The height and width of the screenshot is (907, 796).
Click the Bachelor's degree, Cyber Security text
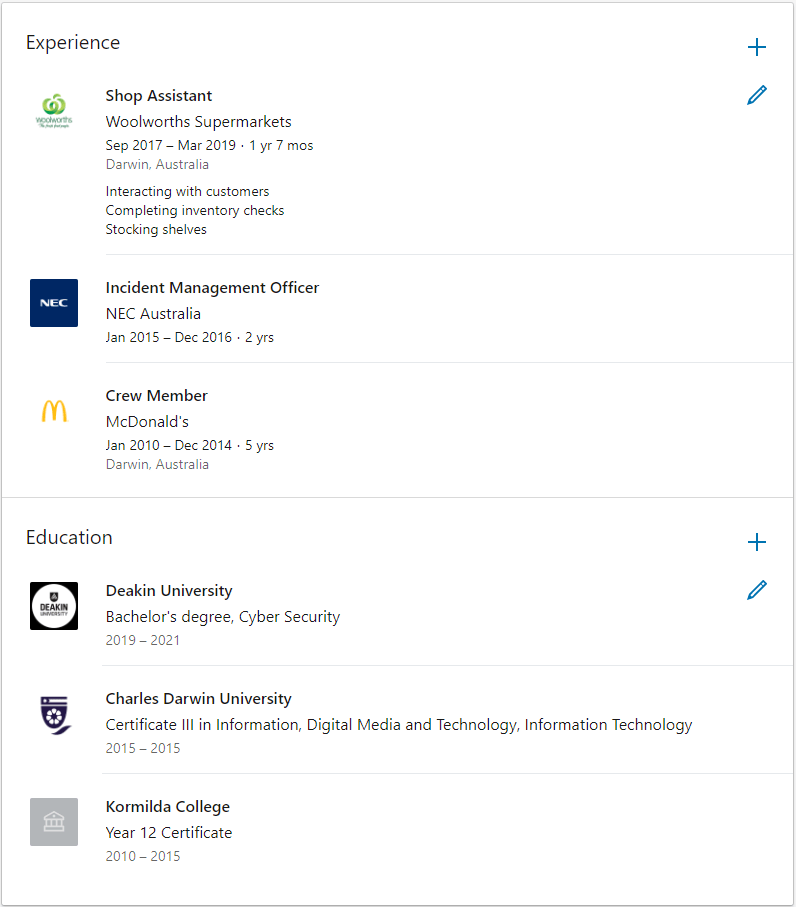[x=223, y=617]
